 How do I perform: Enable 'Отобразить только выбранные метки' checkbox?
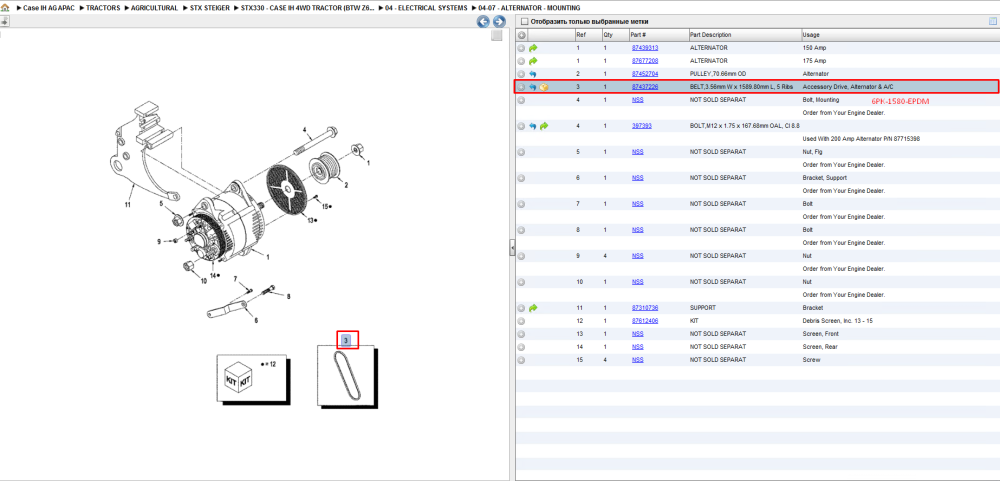(524, 22)
